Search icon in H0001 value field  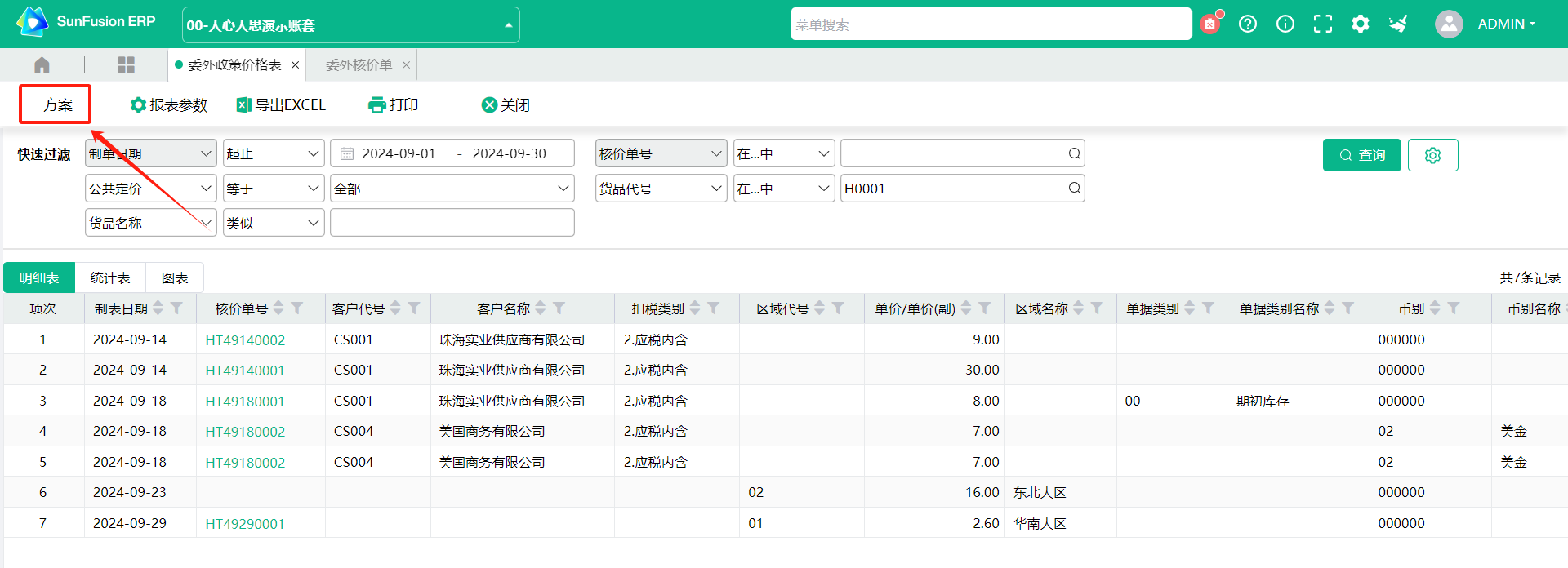click(1075, 189)
